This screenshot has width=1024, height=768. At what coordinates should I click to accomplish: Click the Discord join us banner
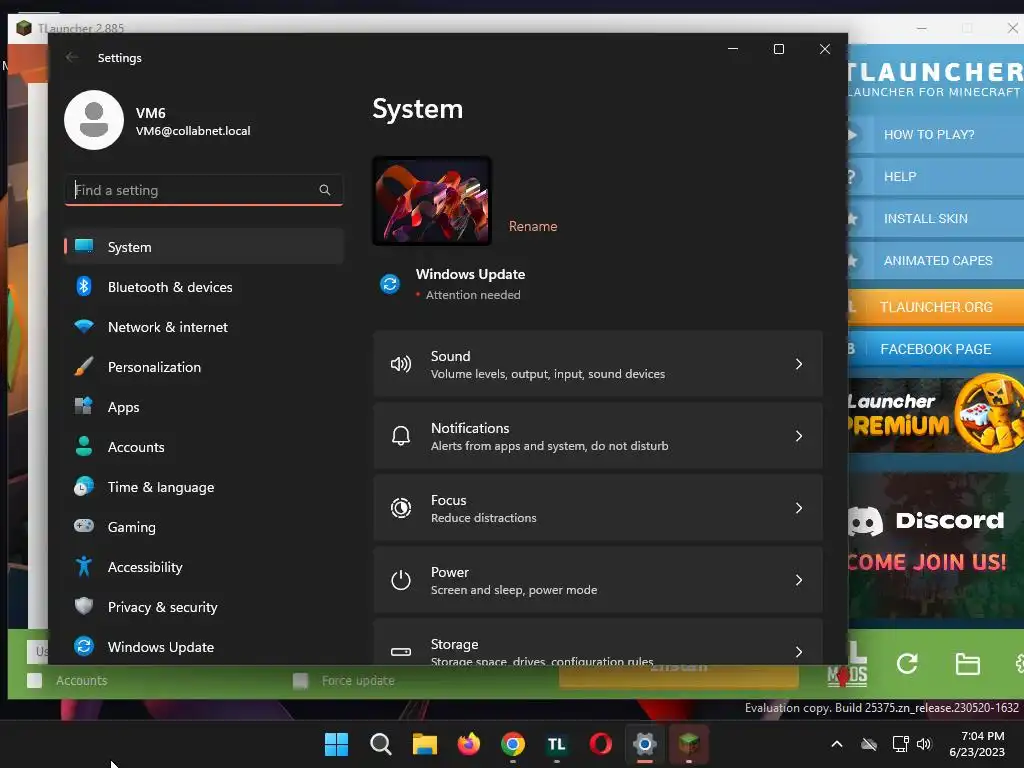point(935,545)
